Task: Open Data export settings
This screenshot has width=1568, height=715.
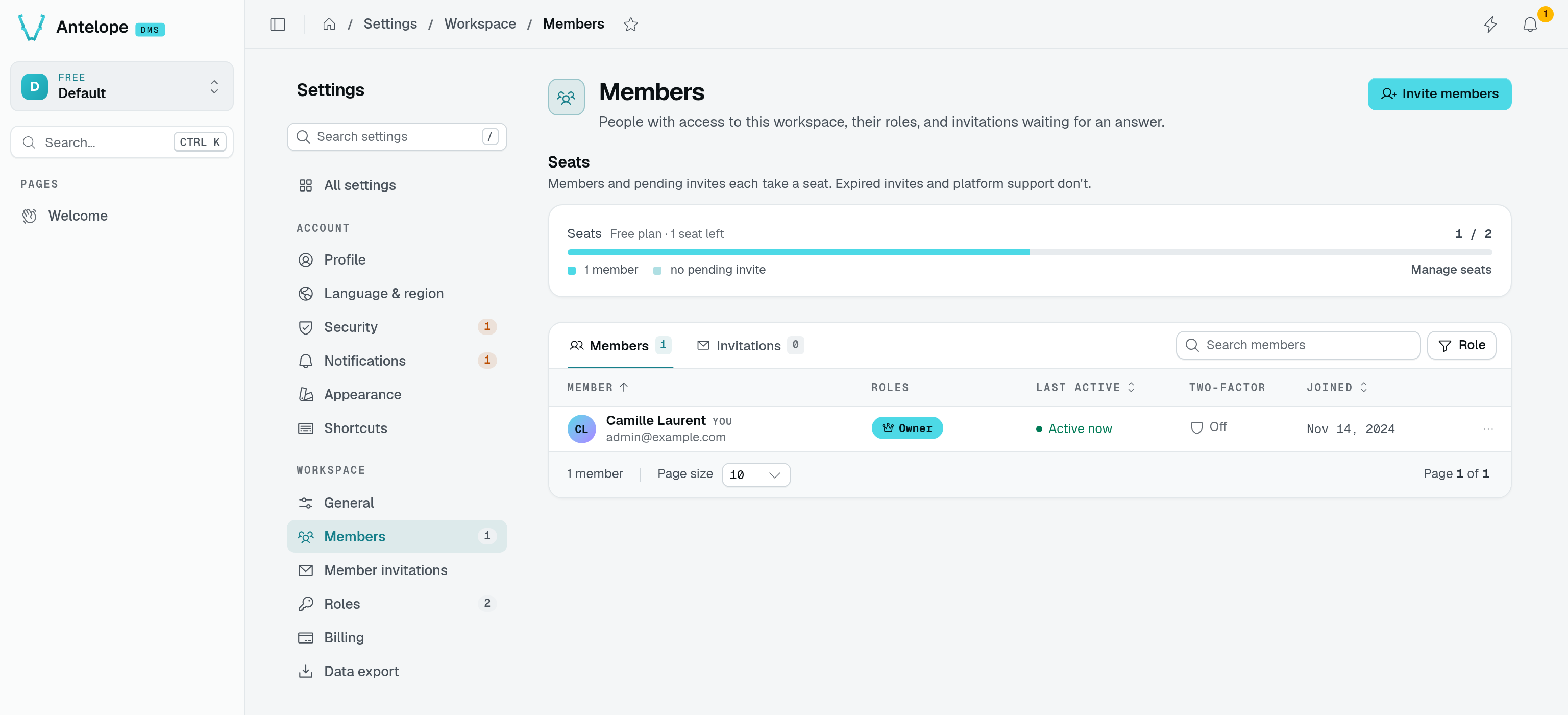Action: [x=397, y=671]
